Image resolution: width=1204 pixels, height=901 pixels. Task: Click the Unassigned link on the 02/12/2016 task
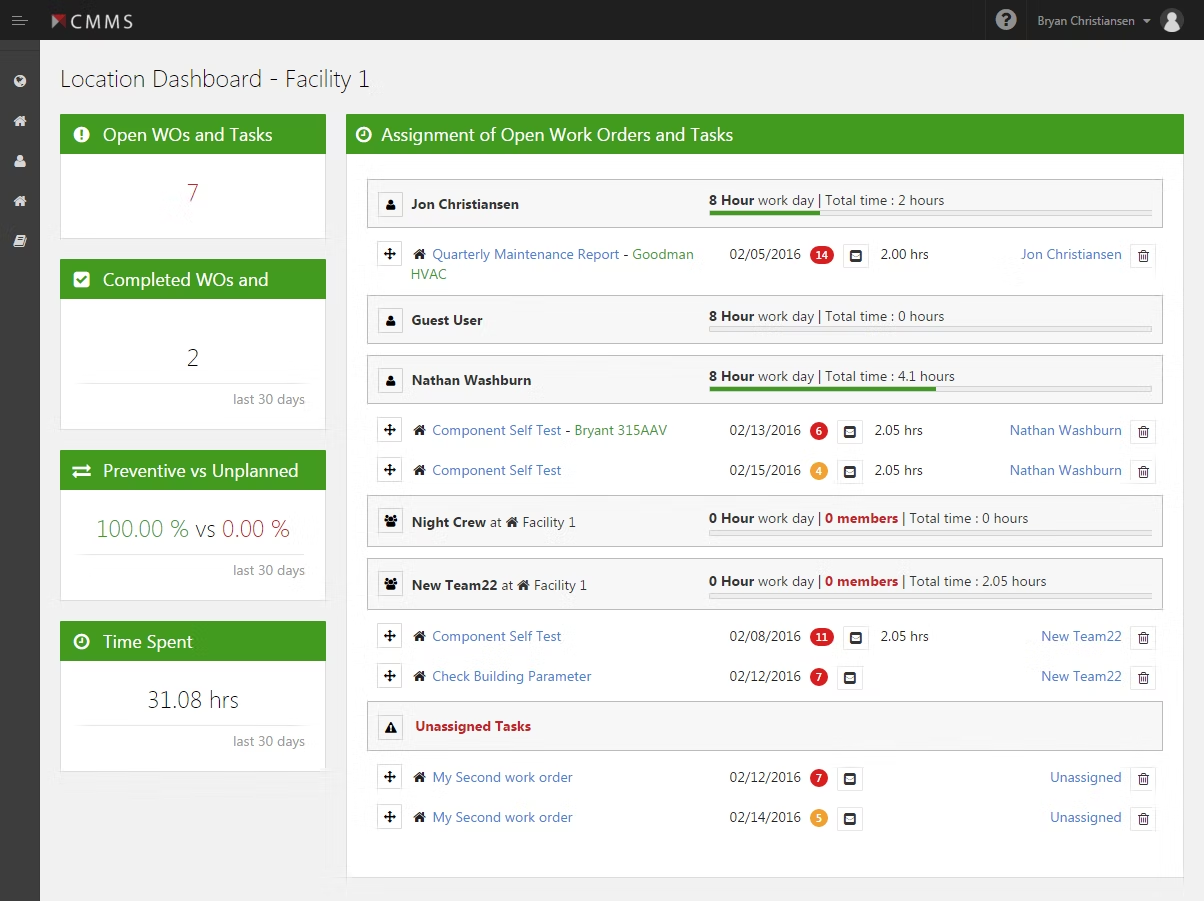[x=1085, y=777]
